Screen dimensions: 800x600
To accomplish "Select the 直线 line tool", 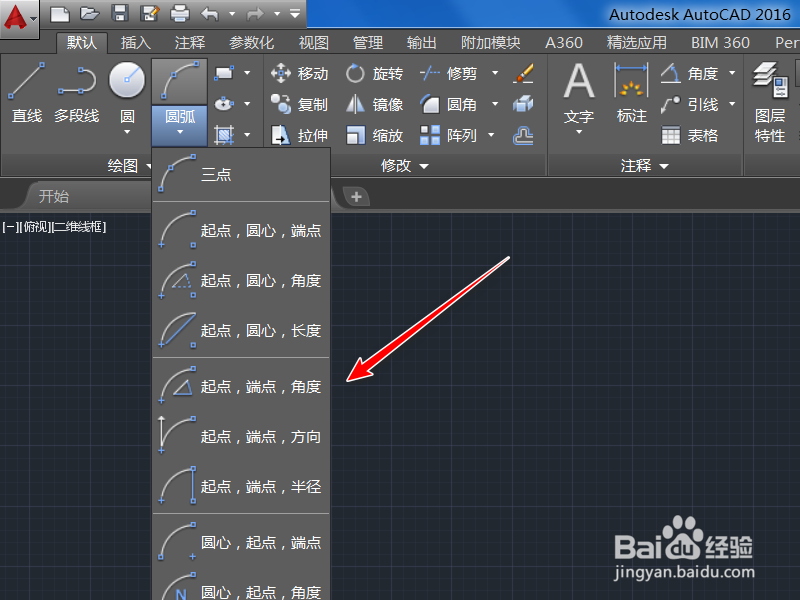I will coord(27,92).
